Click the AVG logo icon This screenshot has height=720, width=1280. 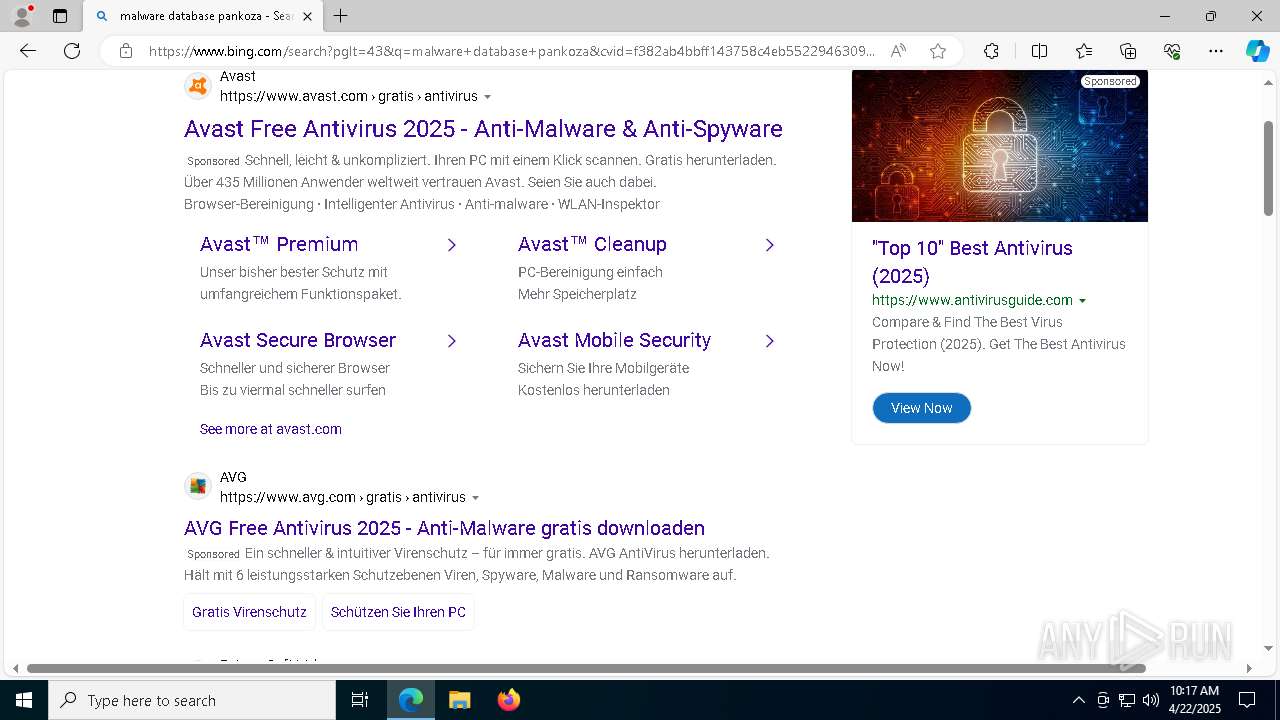pos(198,487)
